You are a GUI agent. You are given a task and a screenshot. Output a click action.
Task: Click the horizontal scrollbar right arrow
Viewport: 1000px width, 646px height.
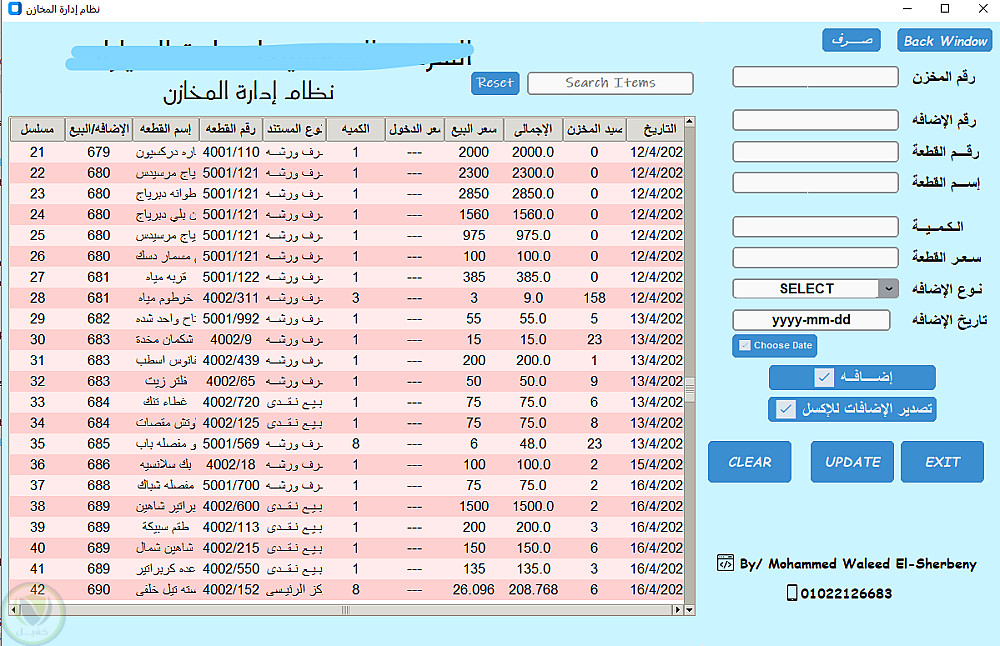click(x=678, y=610)
